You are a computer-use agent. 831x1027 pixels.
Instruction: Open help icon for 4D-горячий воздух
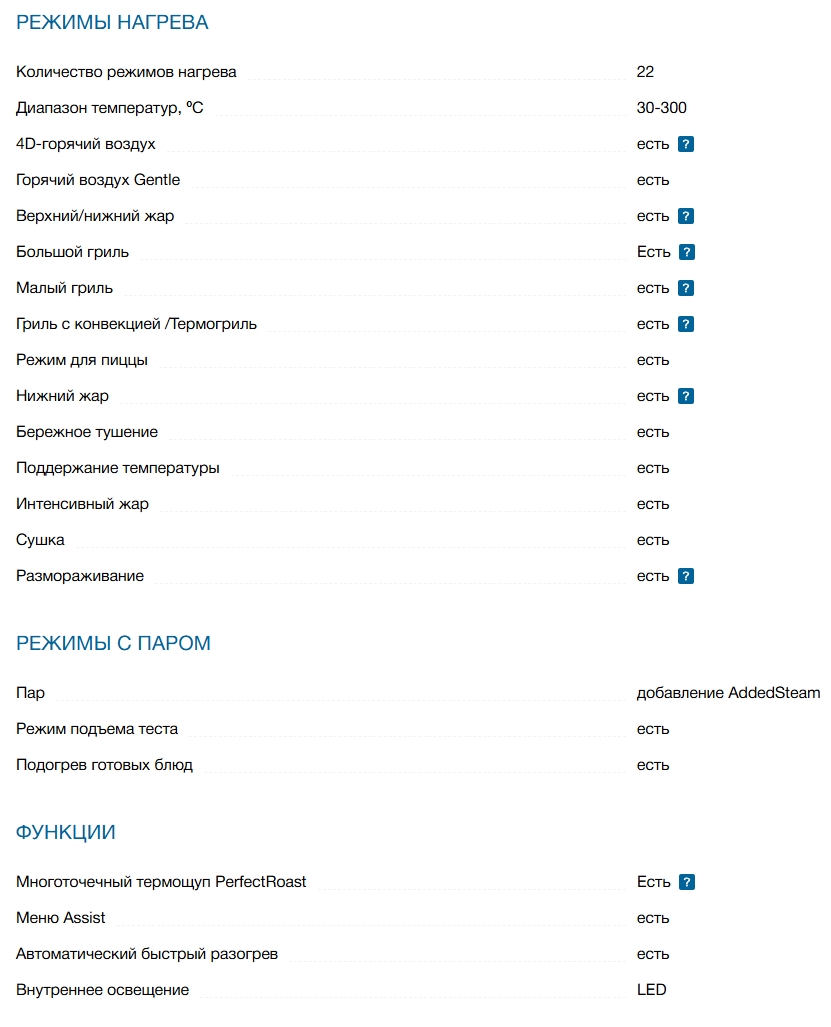click(686, 144)
